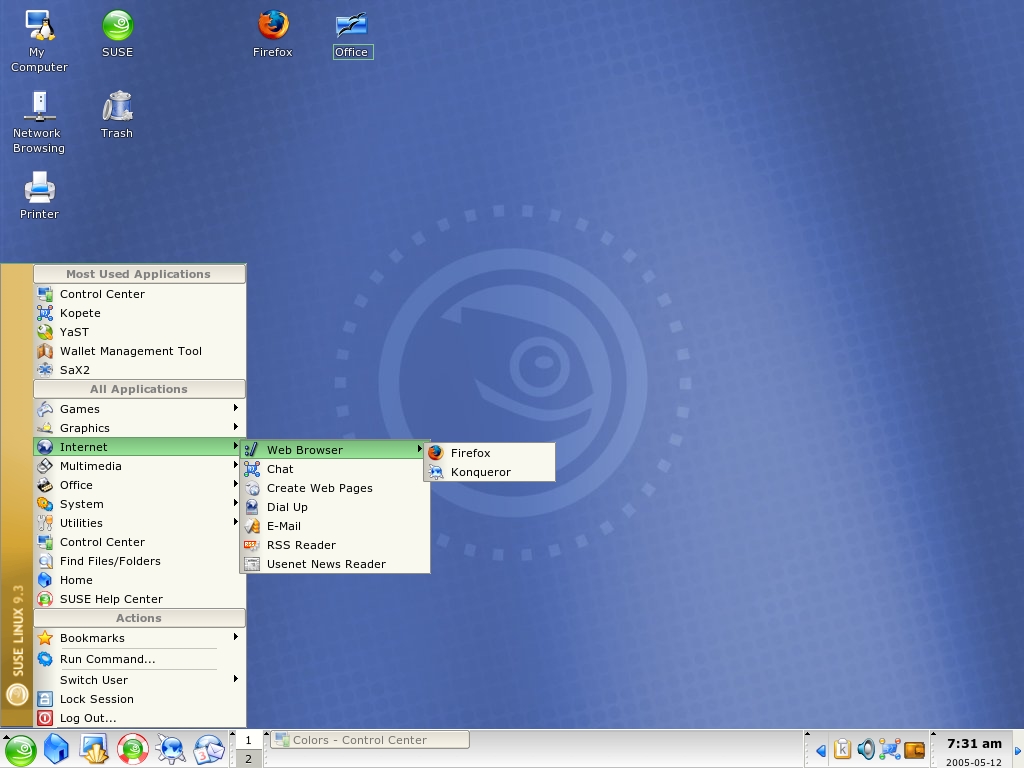This screenshot has width=1024, height=768.
Task: Click the speaker volume tray icon
Action: pyautogui.click(x=866, y=749)
